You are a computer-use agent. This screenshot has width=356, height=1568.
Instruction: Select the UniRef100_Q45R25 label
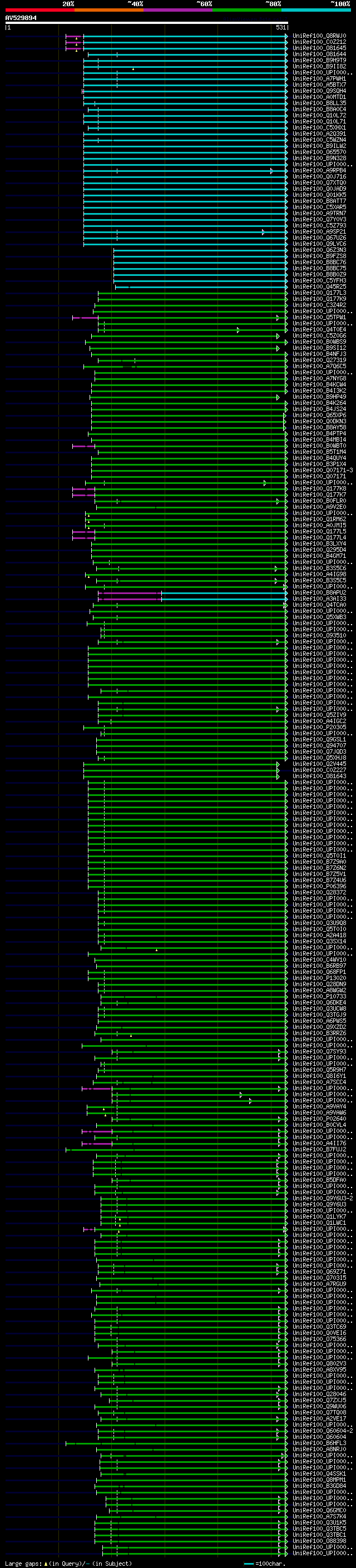coord(319,286)
